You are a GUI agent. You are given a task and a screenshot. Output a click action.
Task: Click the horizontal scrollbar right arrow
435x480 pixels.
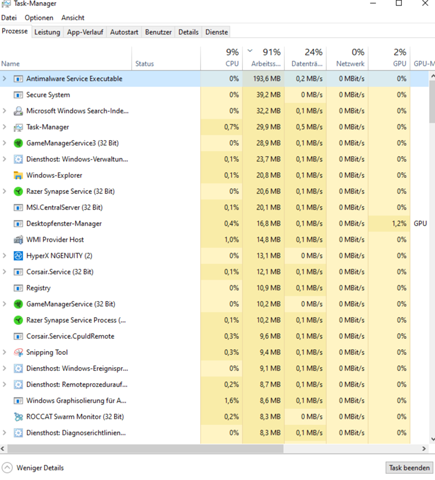424,449
